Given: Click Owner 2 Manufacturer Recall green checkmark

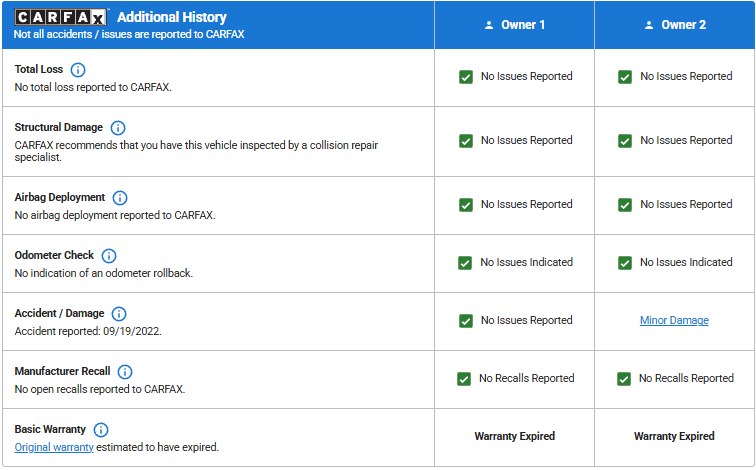Looking at the screenshot, I should [624, 379].
